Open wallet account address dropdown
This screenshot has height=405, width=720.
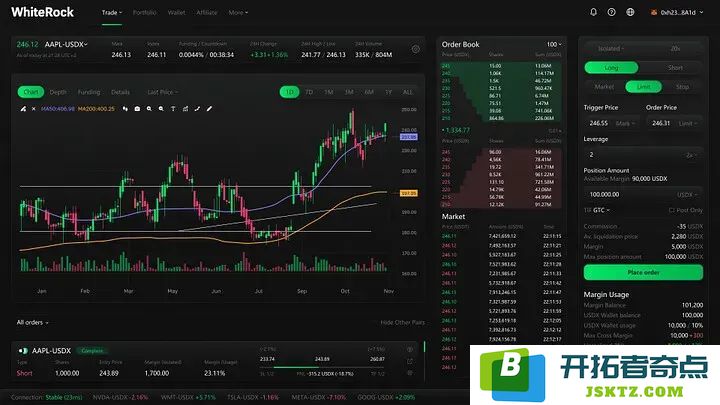pos(681,12)
